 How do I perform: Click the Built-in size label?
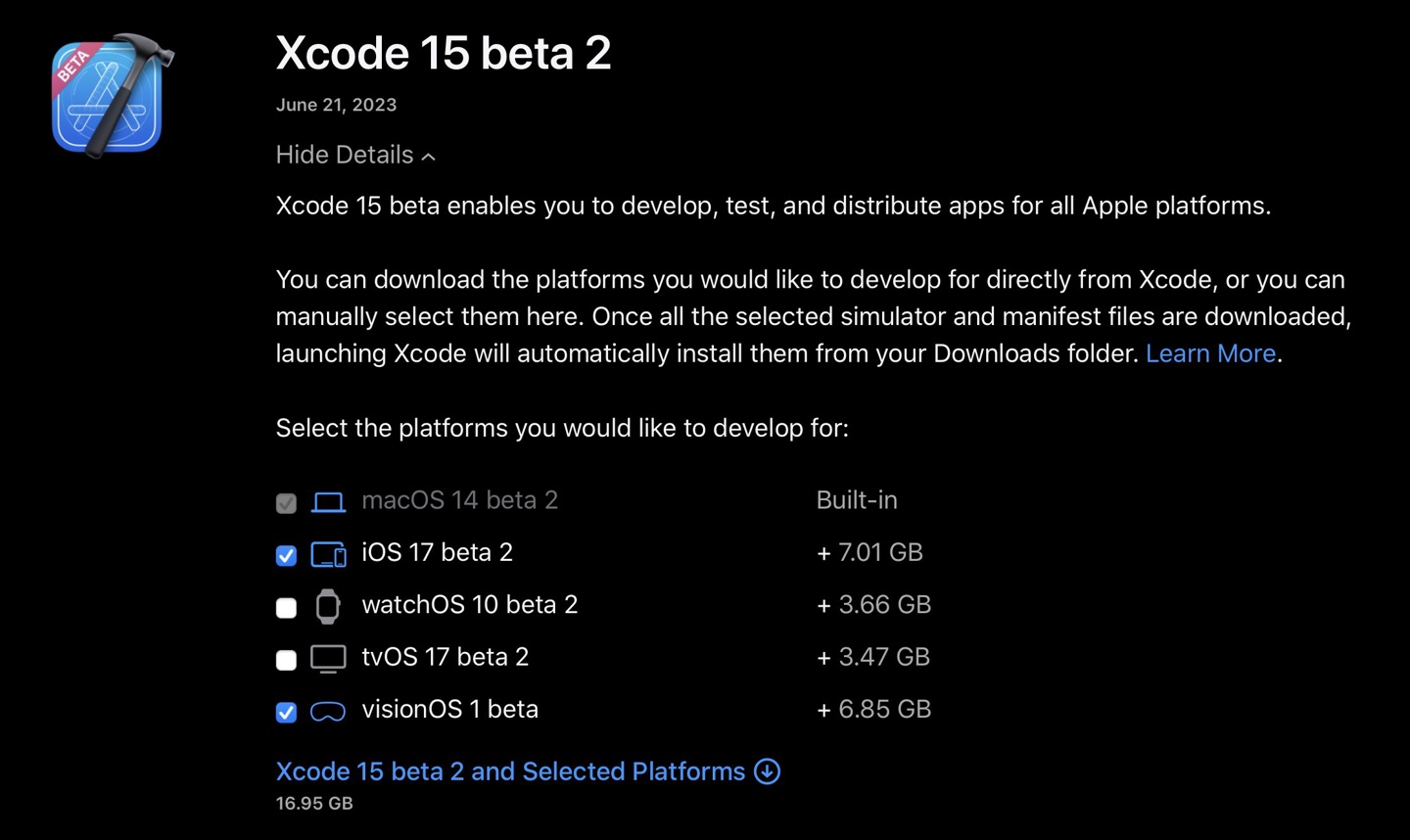(857, 500)
